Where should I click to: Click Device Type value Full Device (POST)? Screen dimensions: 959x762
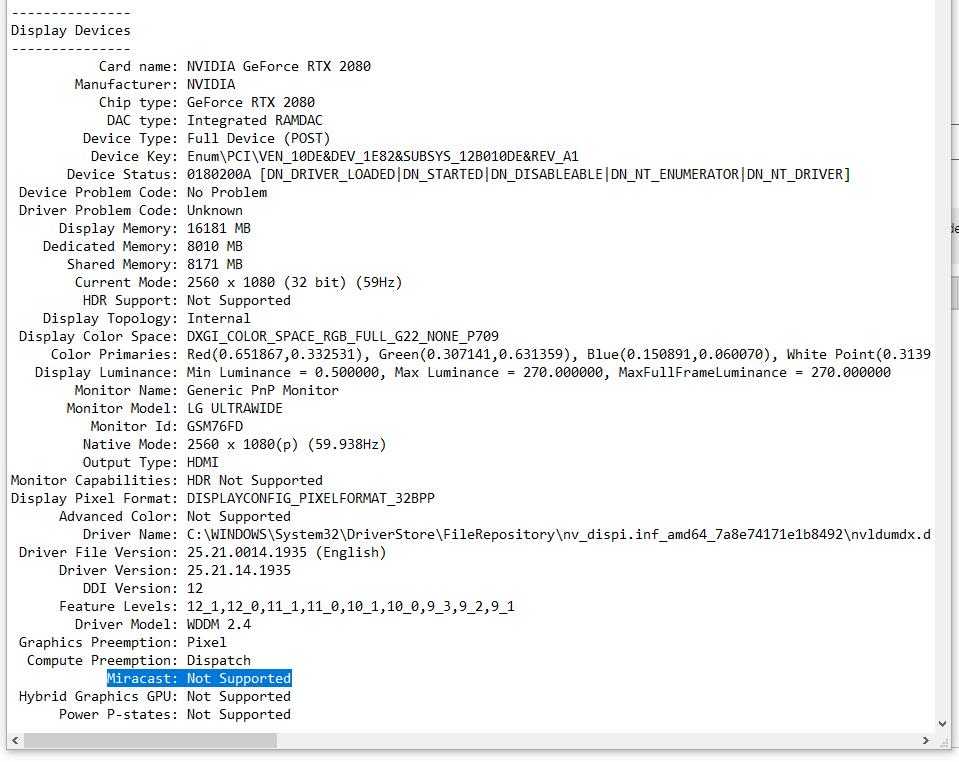click(259, 138)
